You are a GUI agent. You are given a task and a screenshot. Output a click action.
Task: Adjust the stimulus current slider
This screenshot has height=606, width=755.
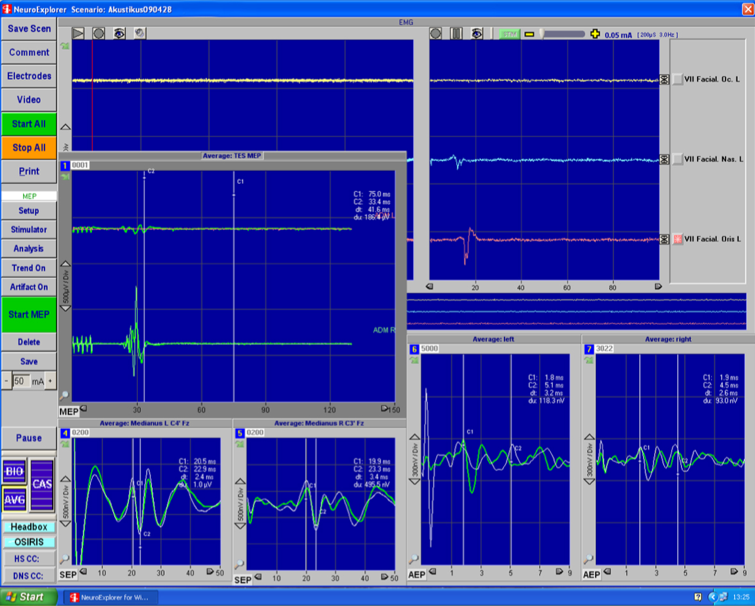coord(562,34)
